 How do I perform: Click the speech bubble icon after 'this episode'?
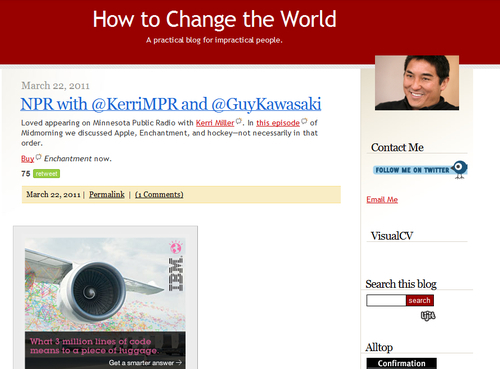[x=304, y=121]
